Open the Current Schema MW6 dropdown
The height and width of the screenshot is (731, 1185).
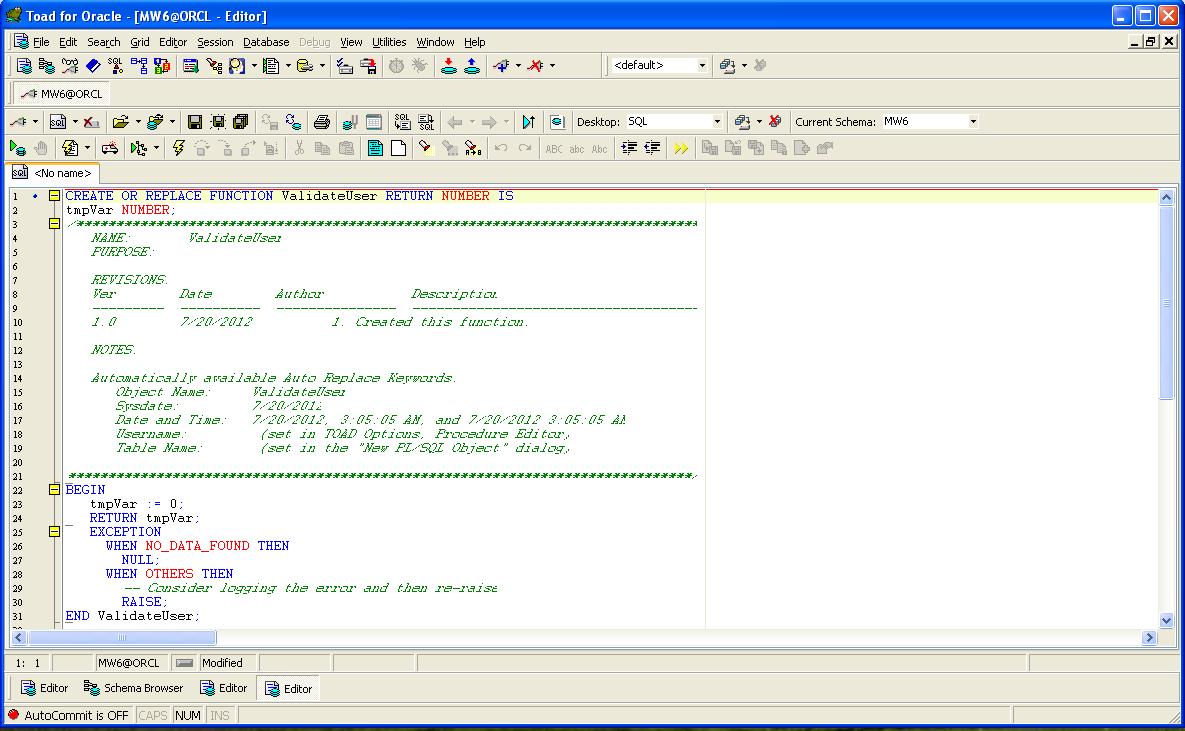click(973, 122)
